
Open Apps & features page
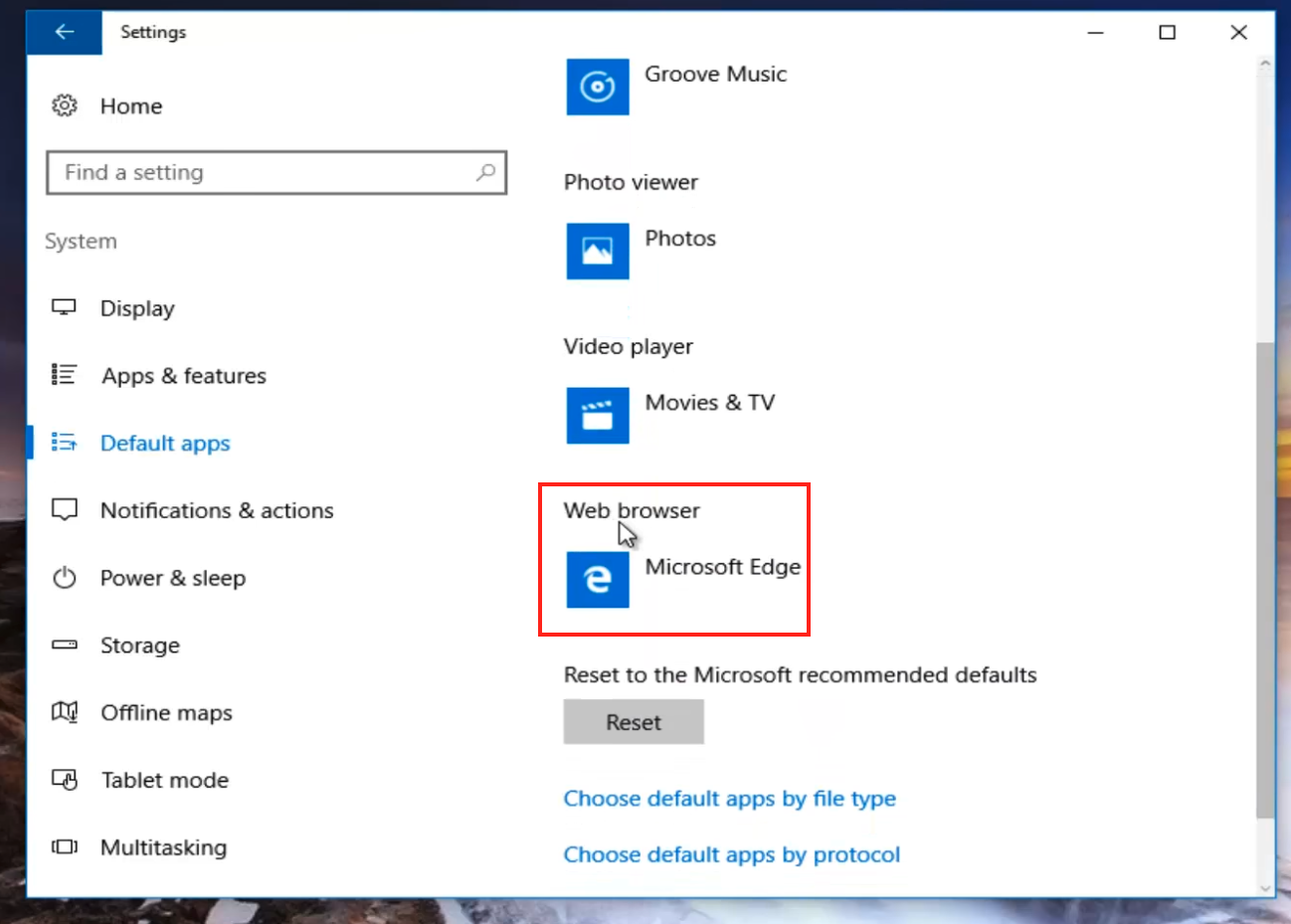coord(184,376)
